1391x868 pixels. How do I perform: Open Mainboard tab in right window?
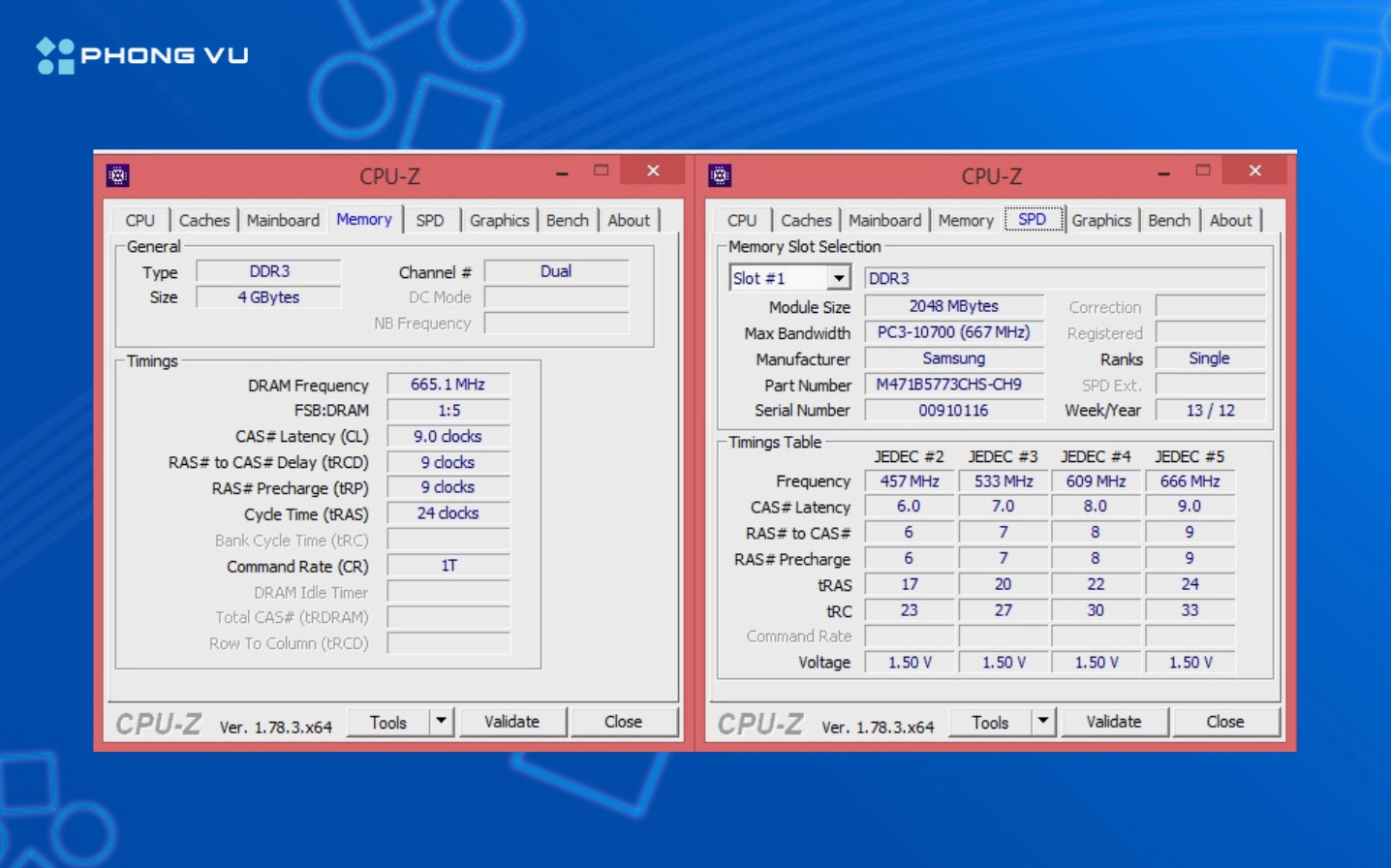(x=884, y=220)
